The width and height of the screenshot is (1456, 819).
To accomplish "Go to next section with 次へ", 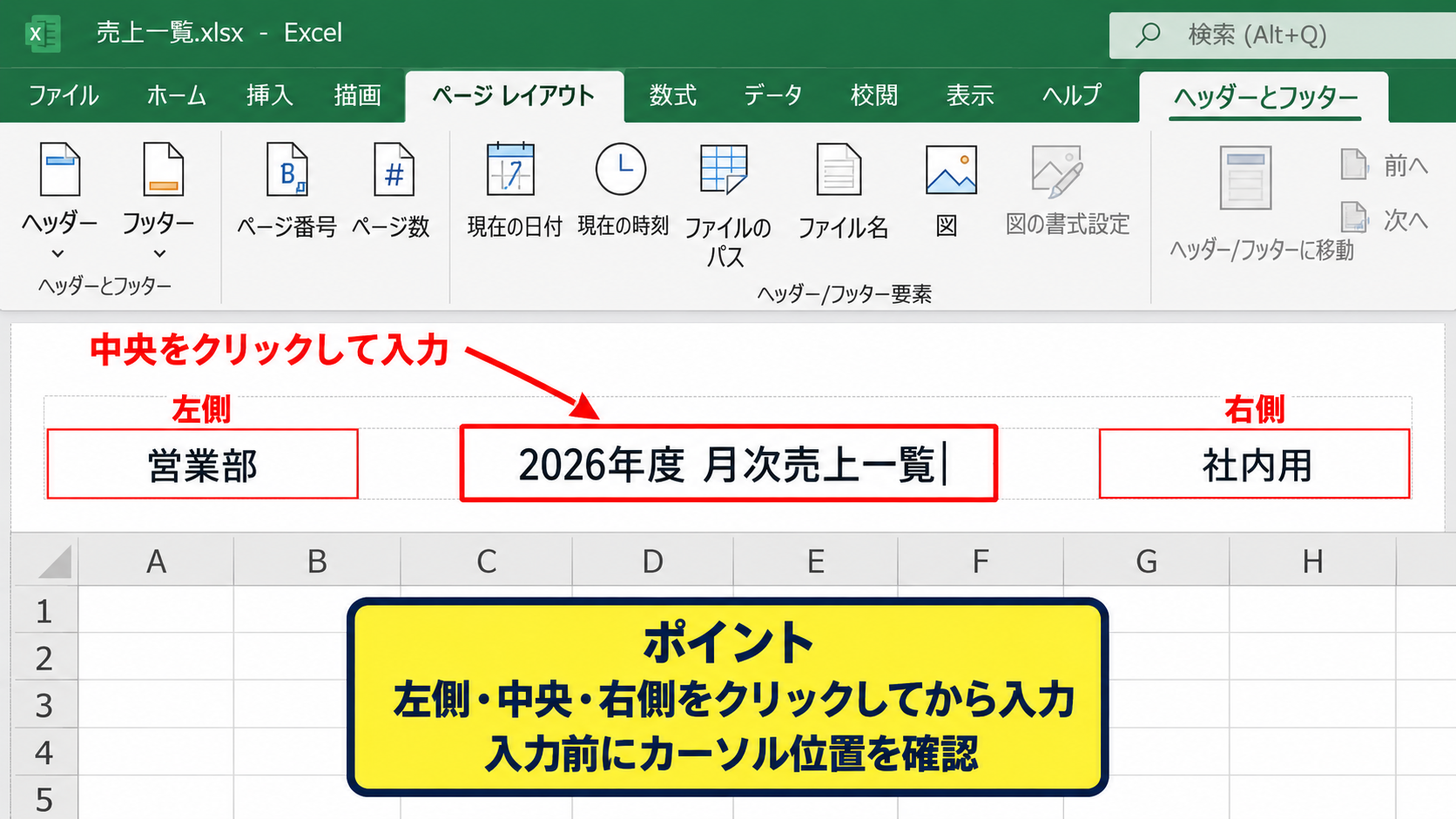I will [x=1385, y=218].
